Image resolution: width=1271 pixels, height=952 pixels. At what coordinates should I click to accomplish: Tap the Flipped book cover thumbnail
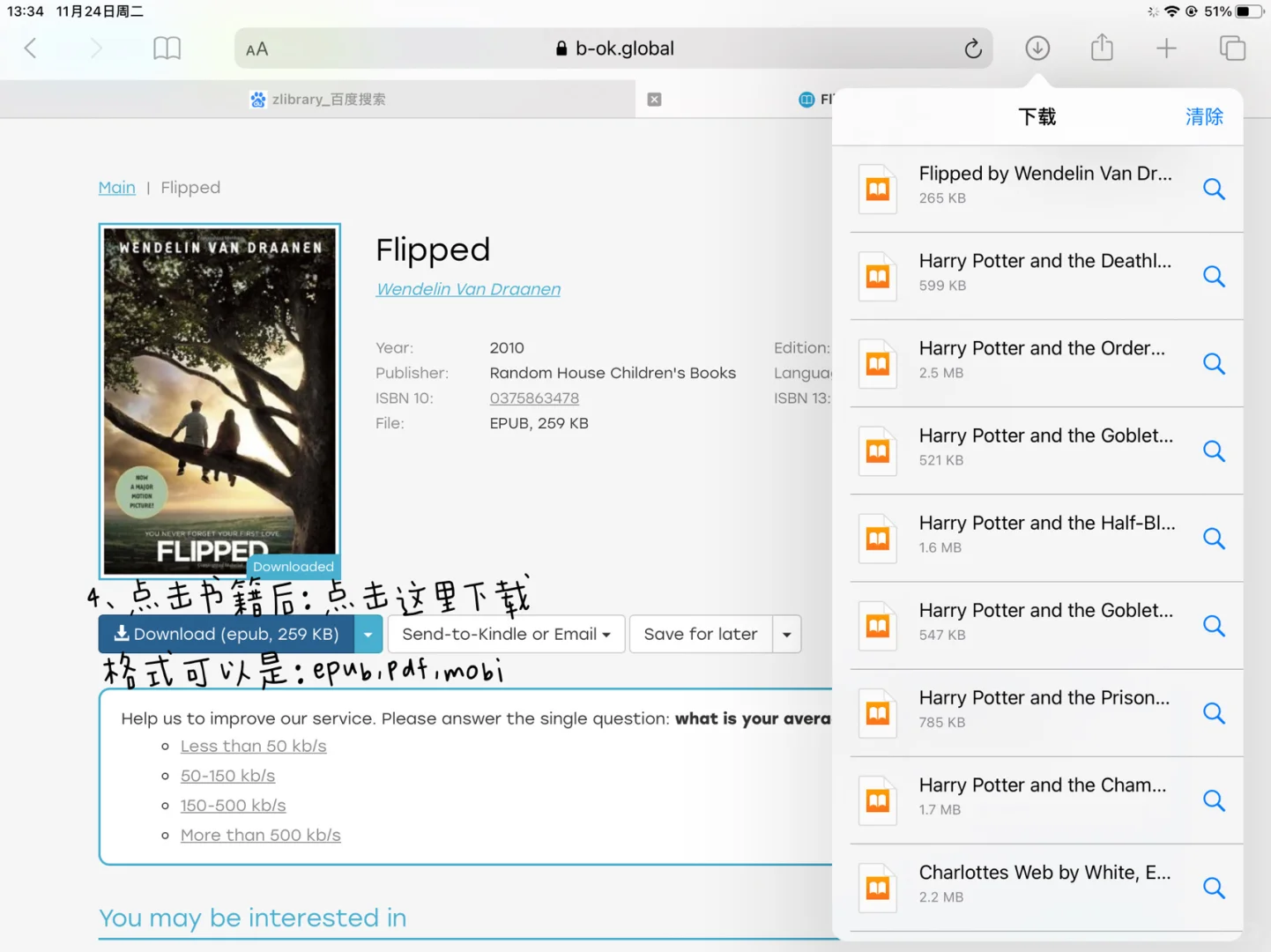point(219,401)
